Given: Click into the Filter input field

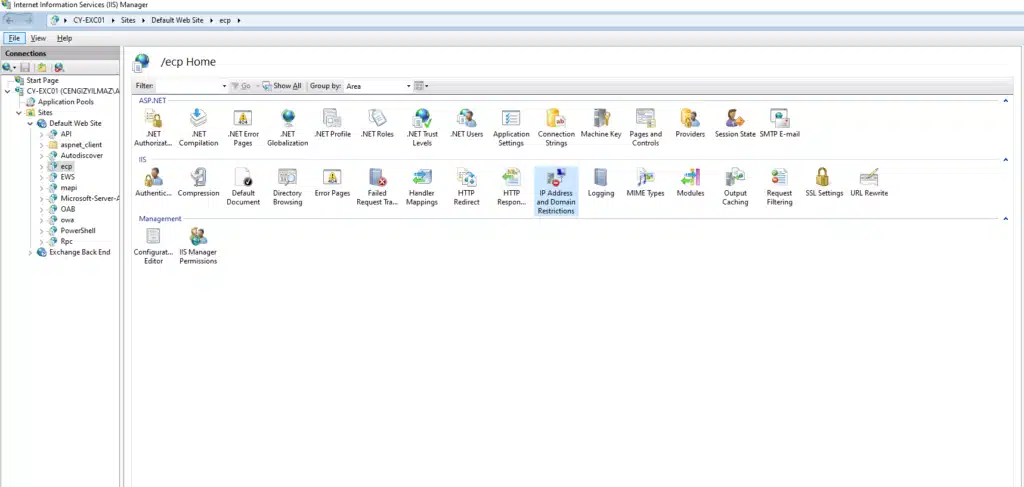Looking at the screenshot, I should pos(190,86).
